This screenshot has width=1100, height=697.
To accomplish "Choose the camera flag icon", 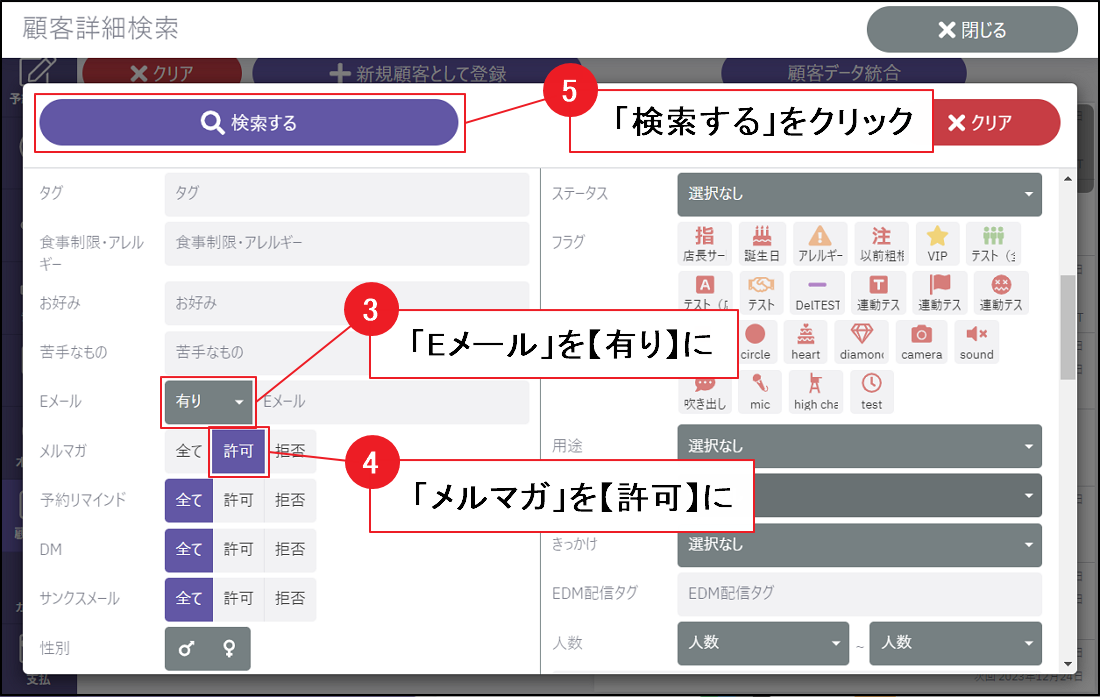I will click(921, 341).
